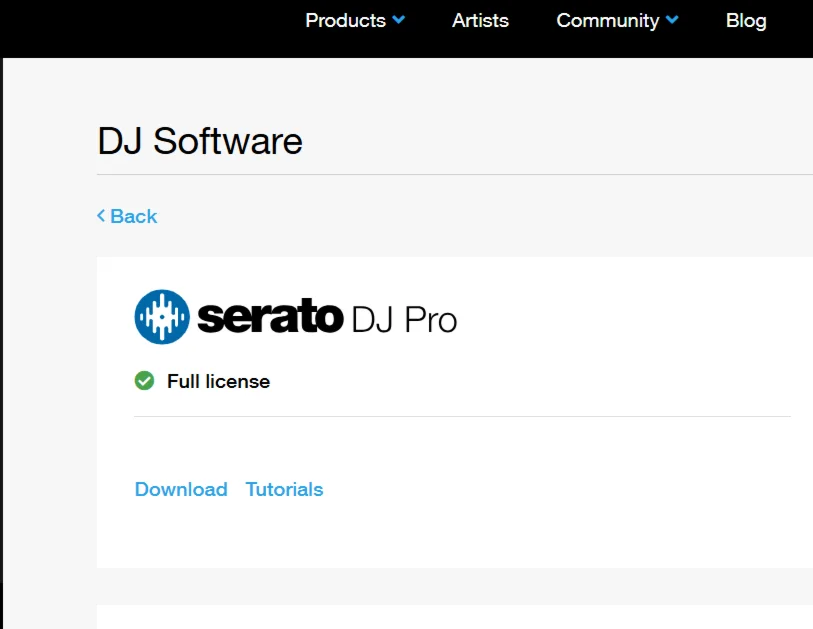Screen dimensions: 813x629
Task: Click the Download link
Action: pos(181,489)
